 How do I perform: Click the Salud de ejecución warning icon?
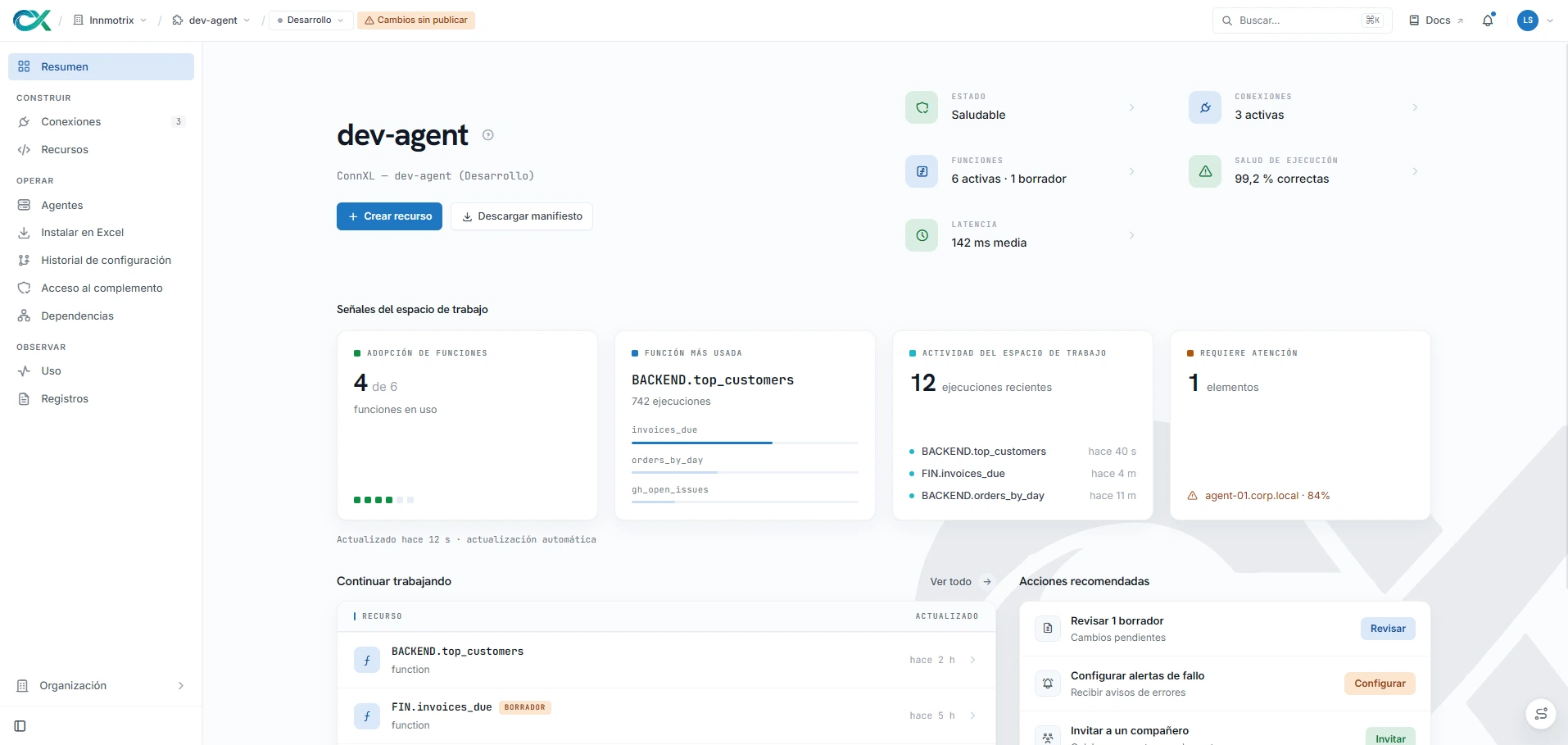tap(1205, 171)
